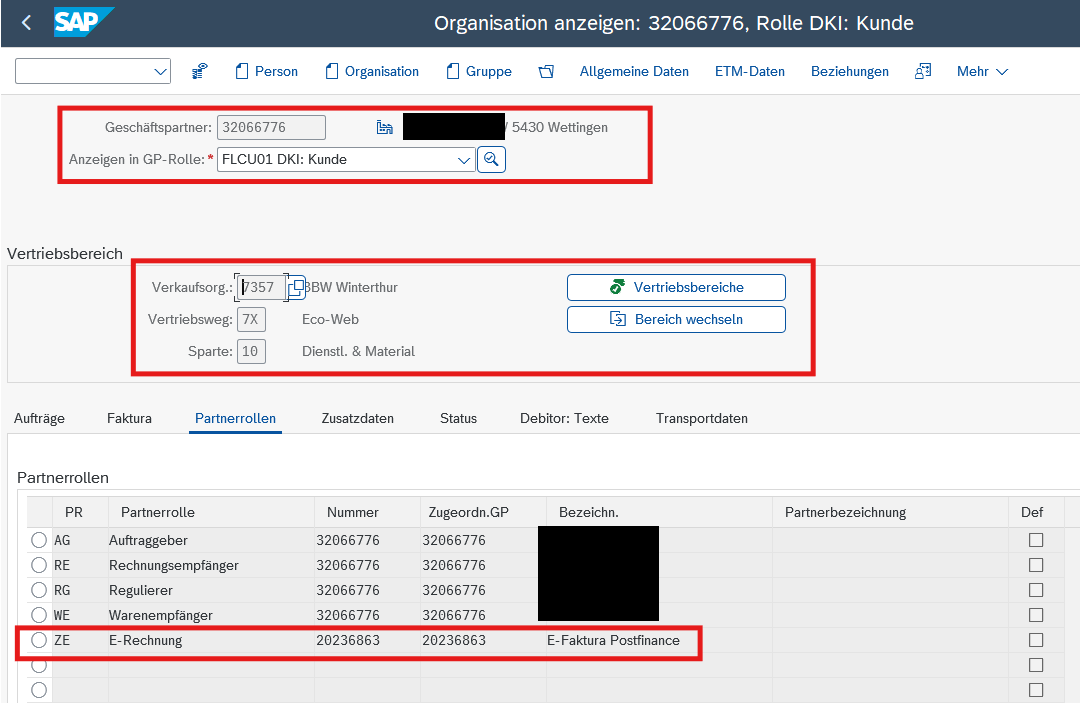This screenshot has height=703, width=1080.
Task: Open ETM-Daten
Action: tap(749, 72)
